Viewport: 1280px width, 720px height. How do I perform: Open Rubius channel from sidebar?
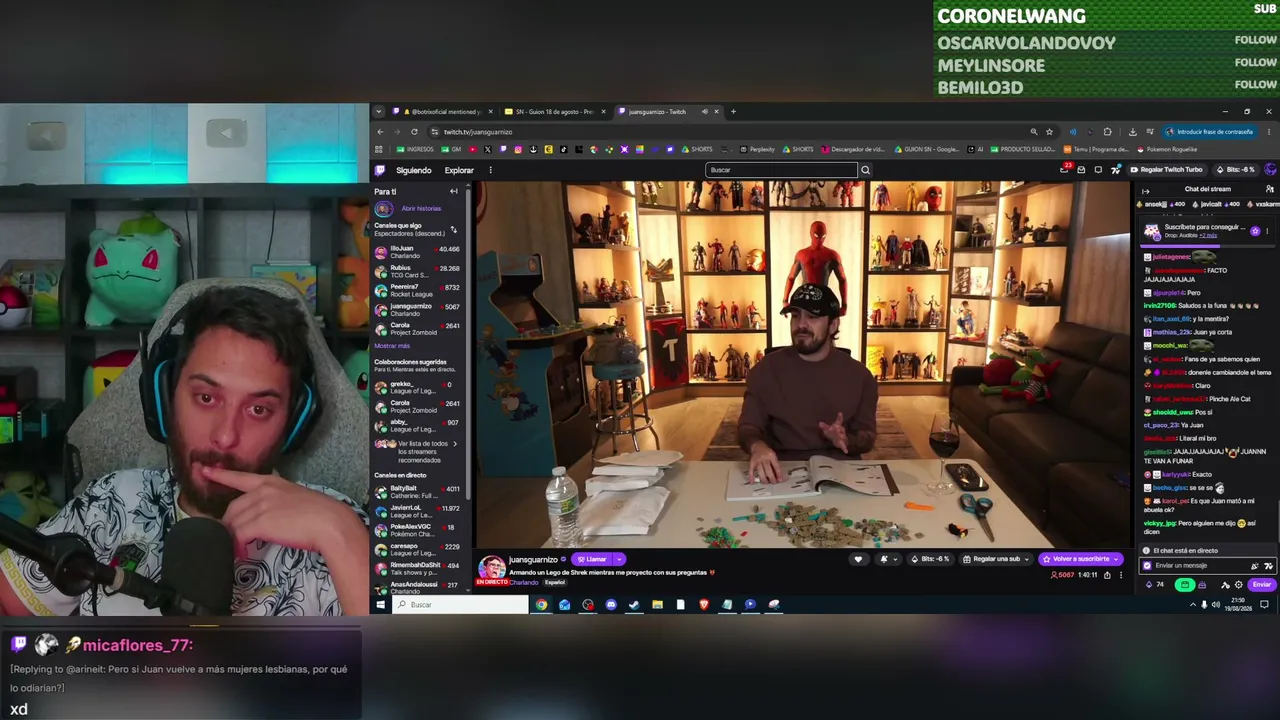click(x=417, y=271)
